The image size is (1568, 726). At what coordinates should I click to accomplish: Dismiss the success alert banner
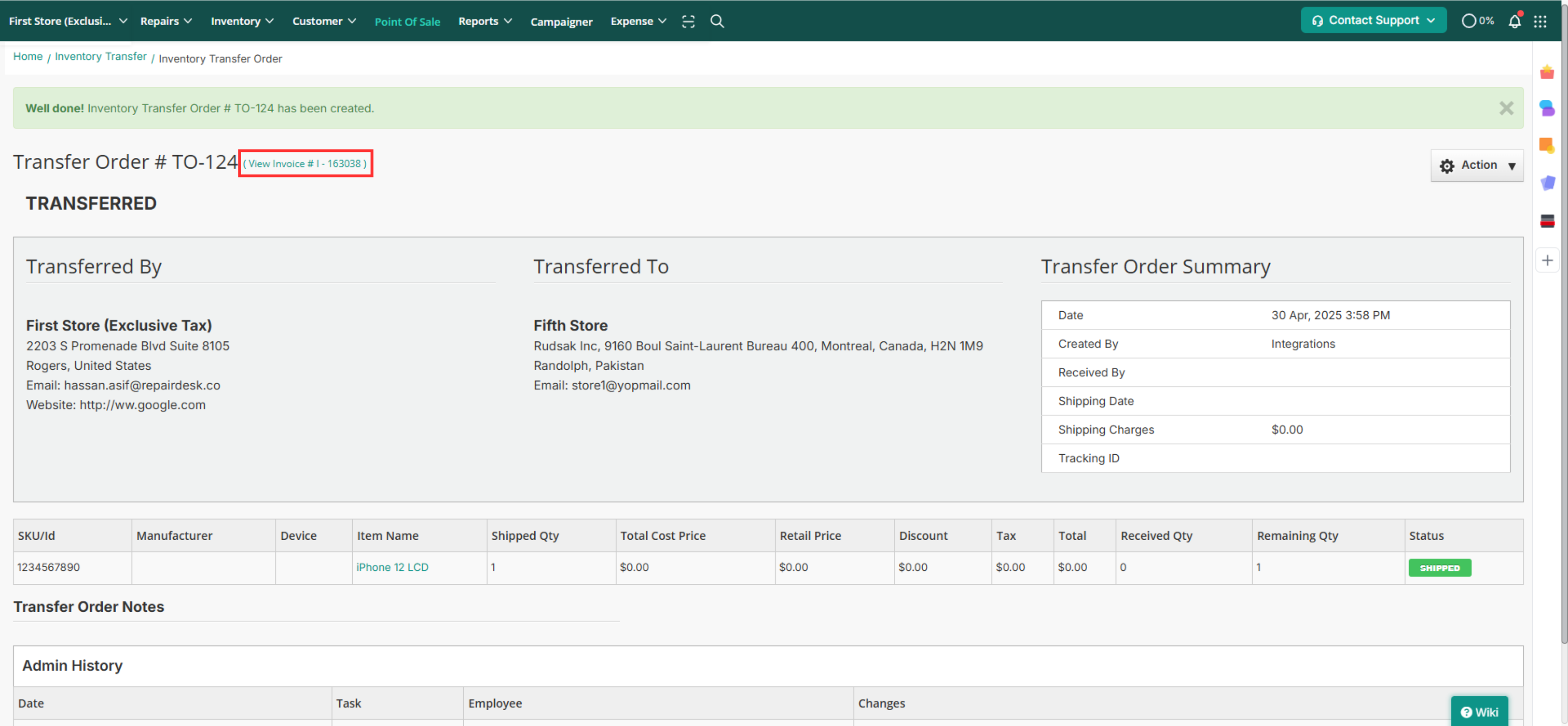tap(1506, 108)
